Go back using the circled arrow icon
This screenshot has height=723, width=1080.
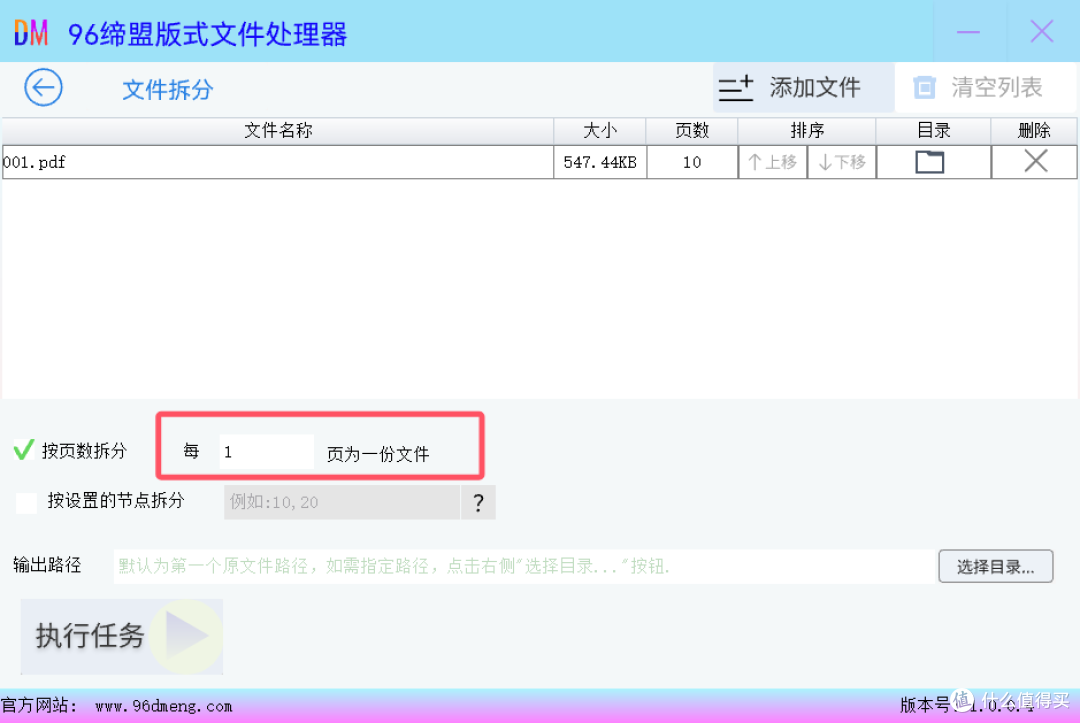tap(43, 87)
